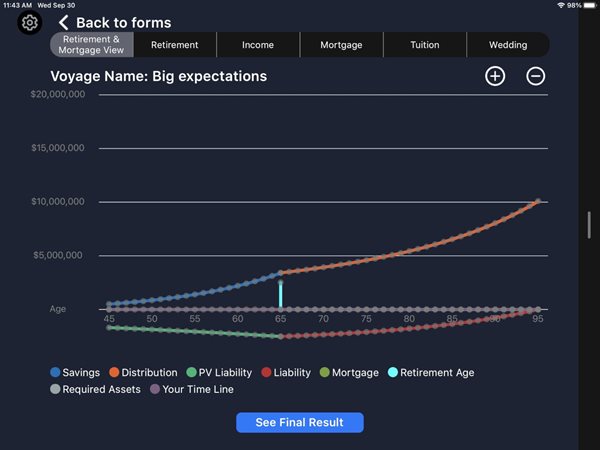Open the Mortgage tab

[x=341, y=45]
